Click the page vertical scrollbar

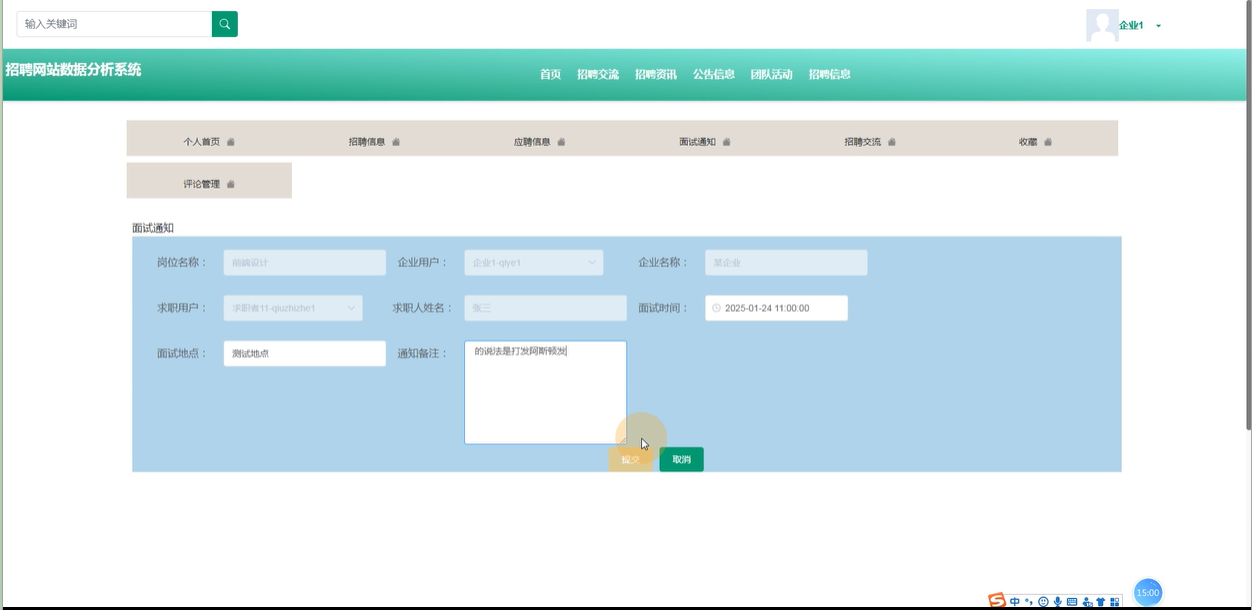[1247, 215]
